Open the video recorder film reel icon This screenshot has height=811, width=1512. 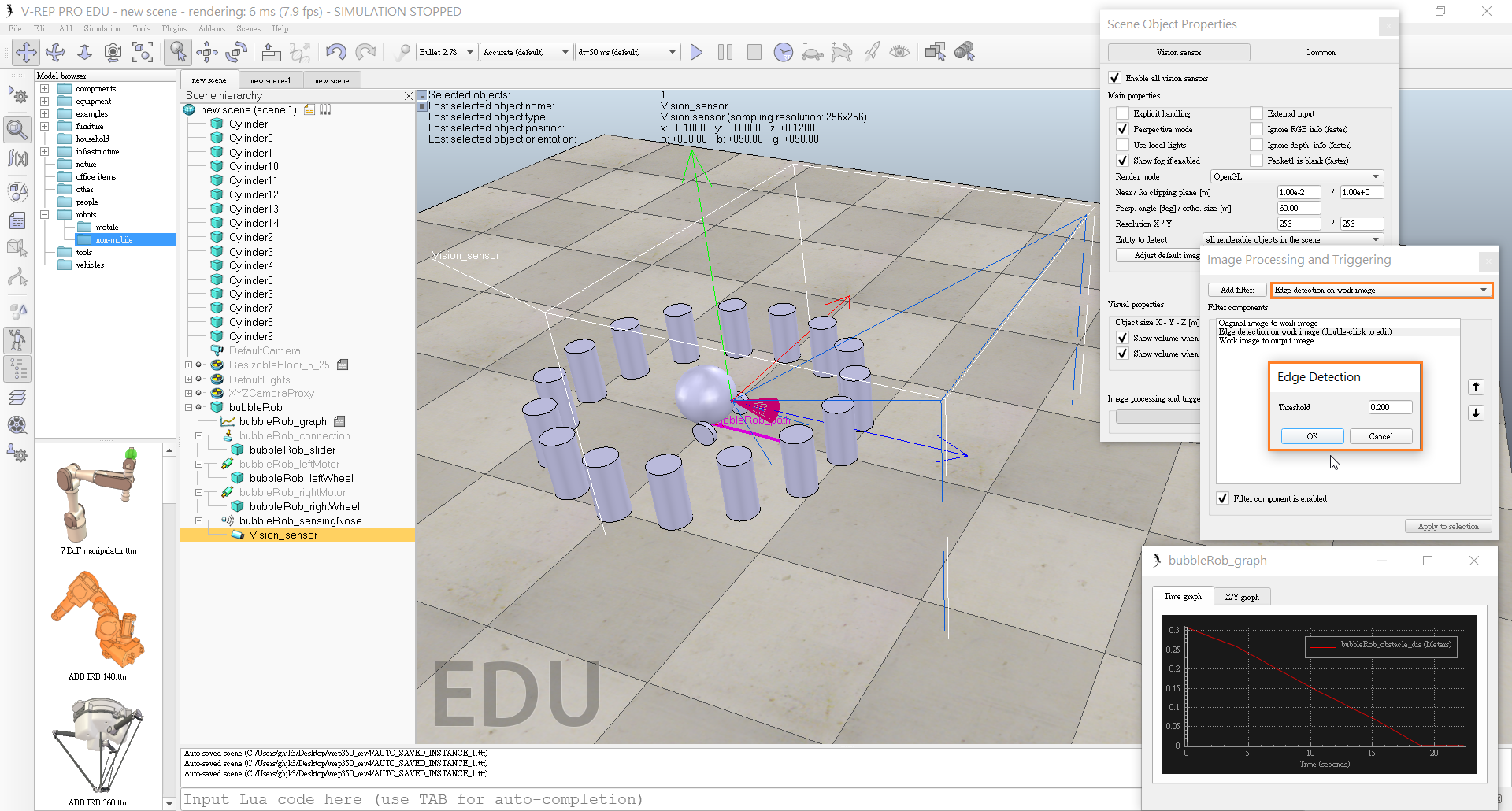[x=17, y=425]
